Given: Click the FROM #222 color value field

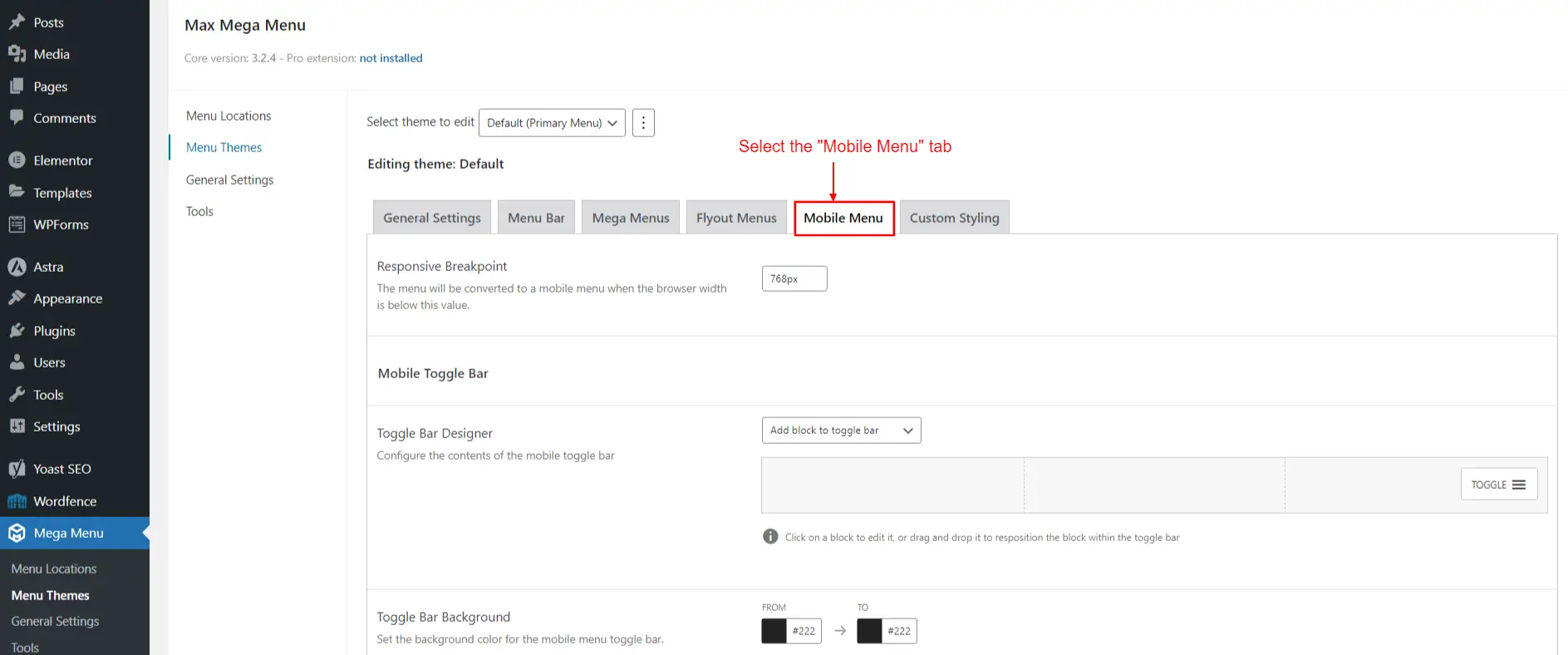Looking at the screenshot, I should click(x=804, y=631).
